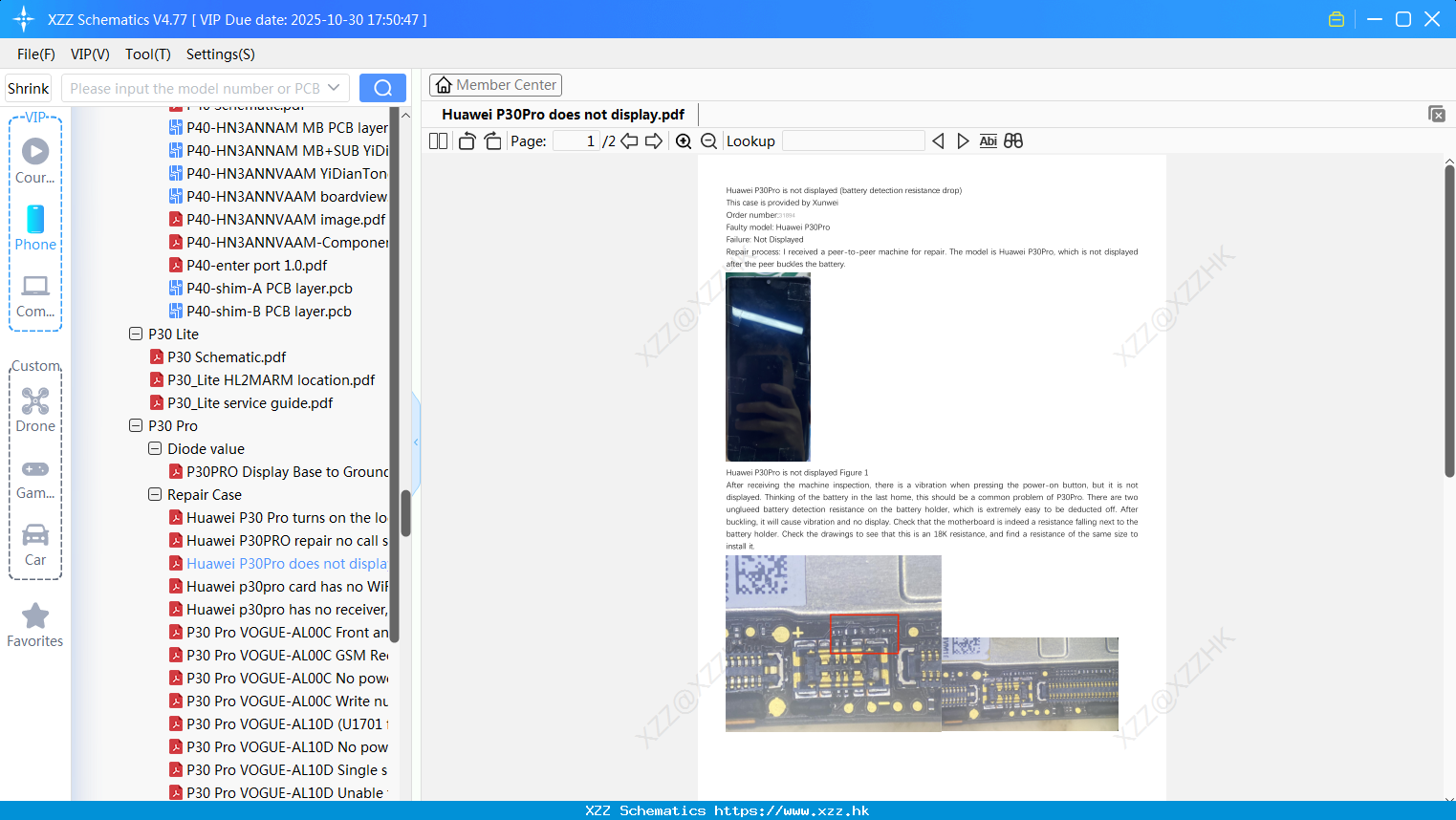The height and width of the screenshot is (820, 1456).
Task: Open the model number dropdown arrow
Action: point(334,88)
